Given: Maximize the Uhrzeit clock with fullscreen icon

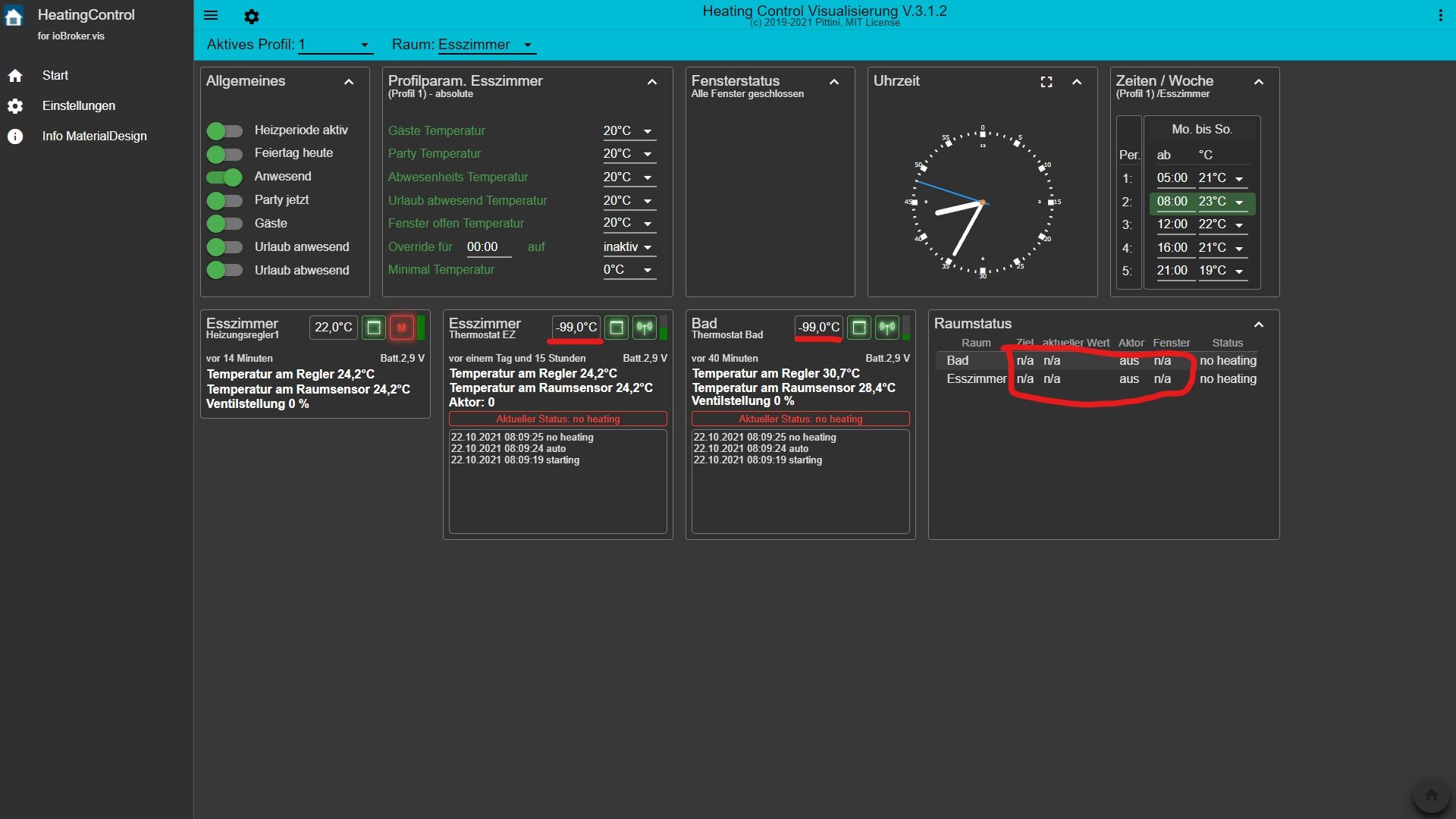Looking at the screenshot, I should [1046, 82].
